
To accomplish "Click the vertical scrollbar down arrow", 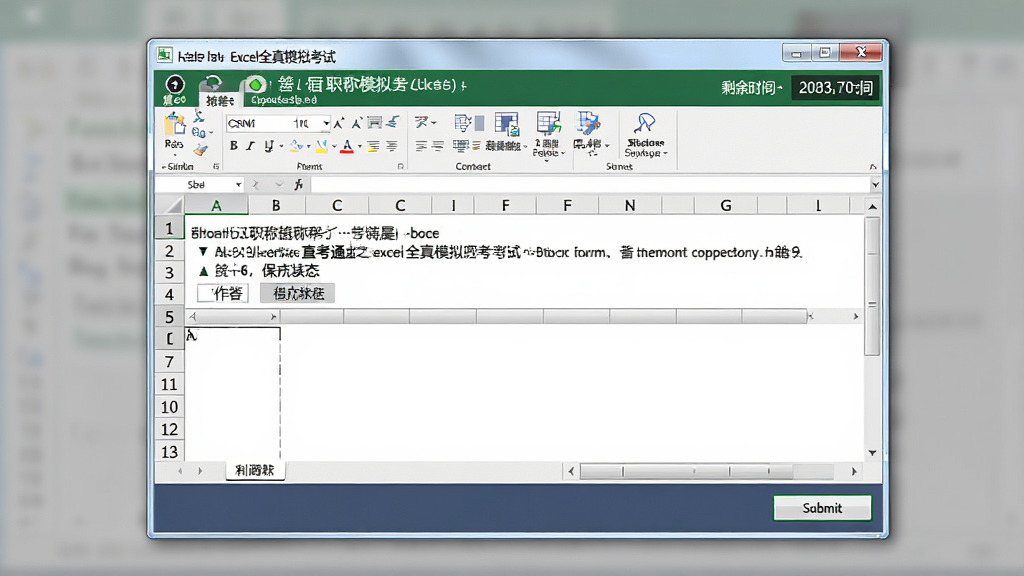I will [872, 453].
